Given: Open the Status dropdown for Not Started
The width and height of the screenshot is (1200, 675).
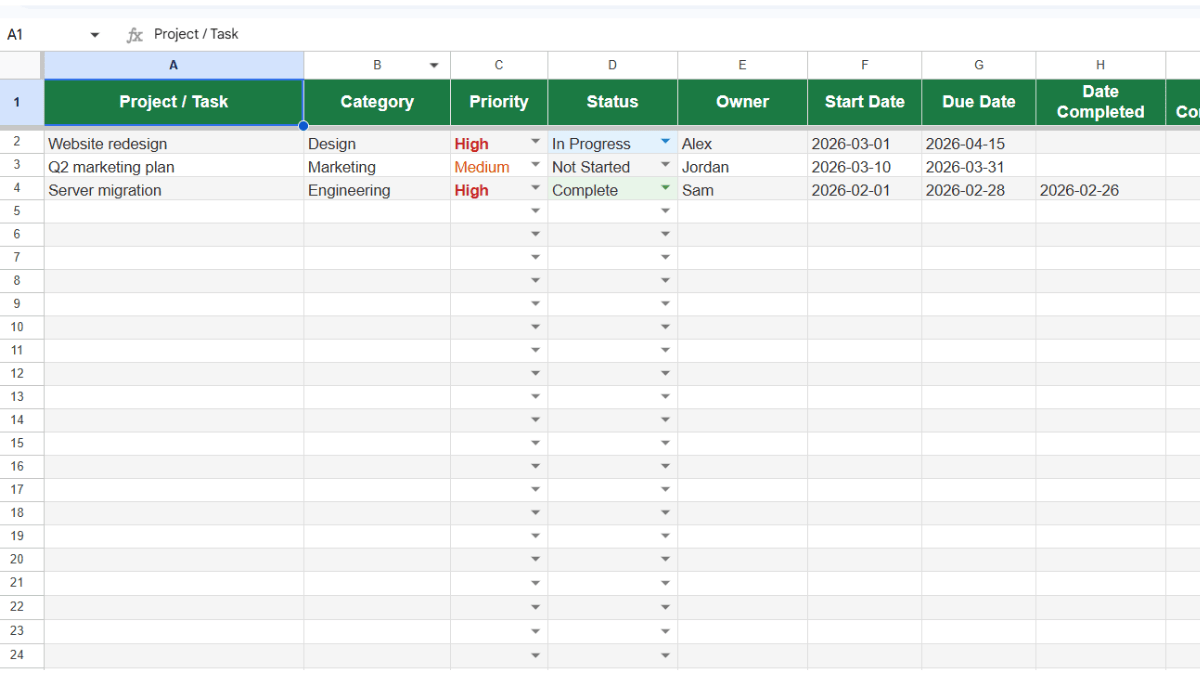Looking at the screenshot, I should coord(666,167).
